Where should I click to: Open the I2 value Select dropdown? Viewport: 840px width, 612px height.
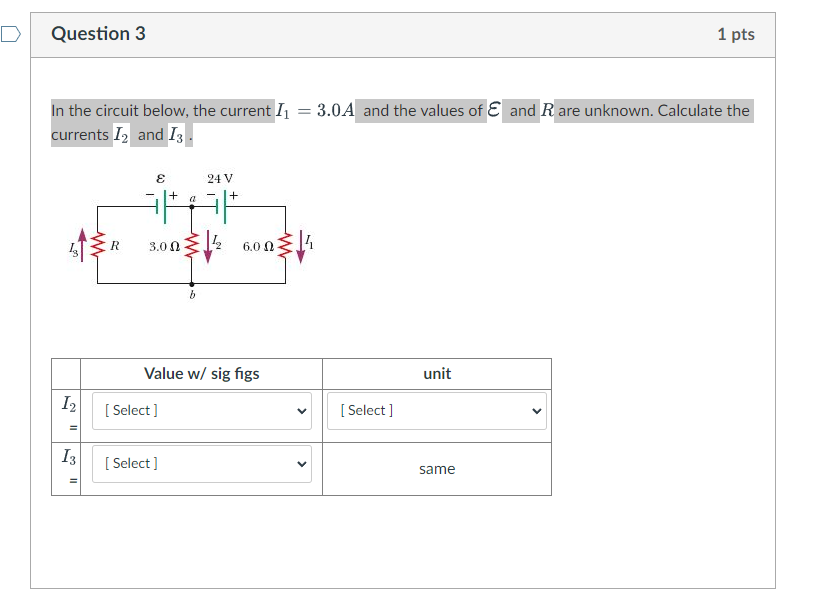point(201,411)
